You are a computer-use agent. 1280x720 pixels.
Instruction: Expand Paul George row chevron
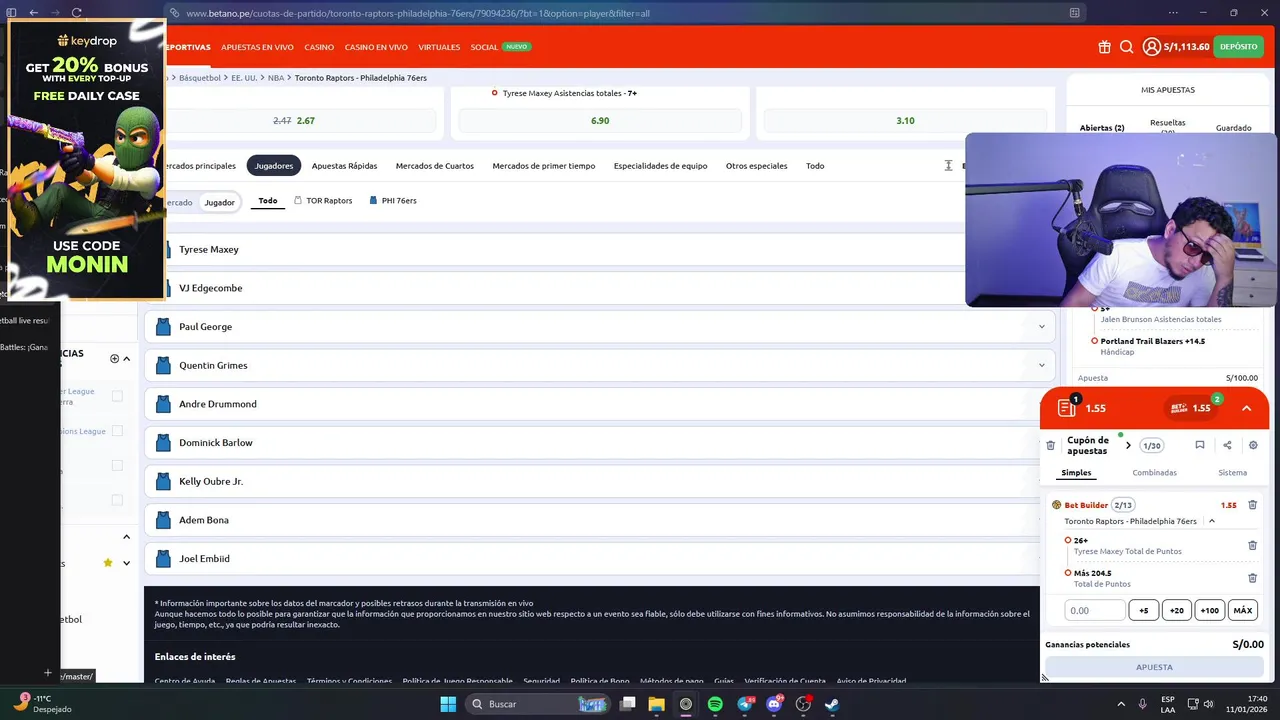click(x=1041, y=327)
